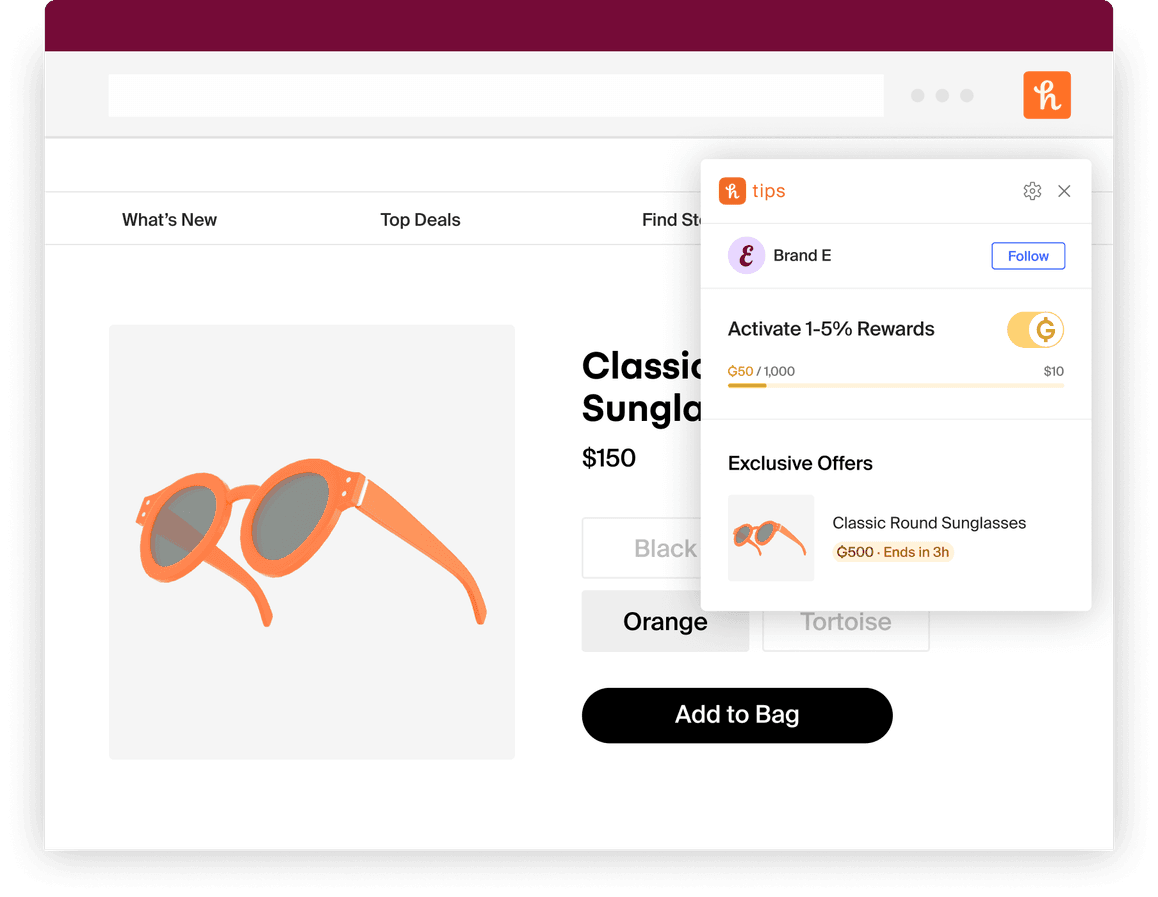
Task: Open the Classic Round Sunglasses offer title
Action: click(929, 523)
